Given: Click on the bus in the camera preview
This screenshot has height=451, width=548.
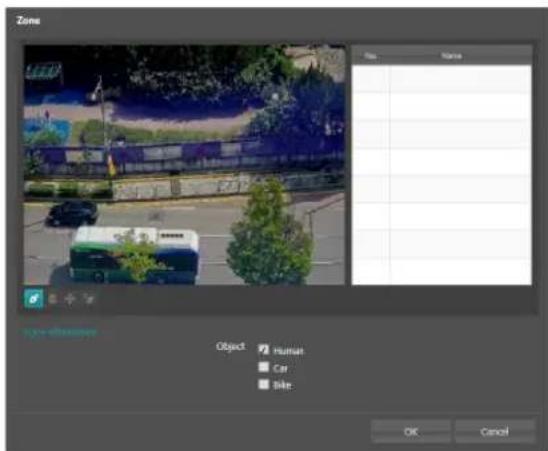Looking at the screenshot, I should (135, 255).
